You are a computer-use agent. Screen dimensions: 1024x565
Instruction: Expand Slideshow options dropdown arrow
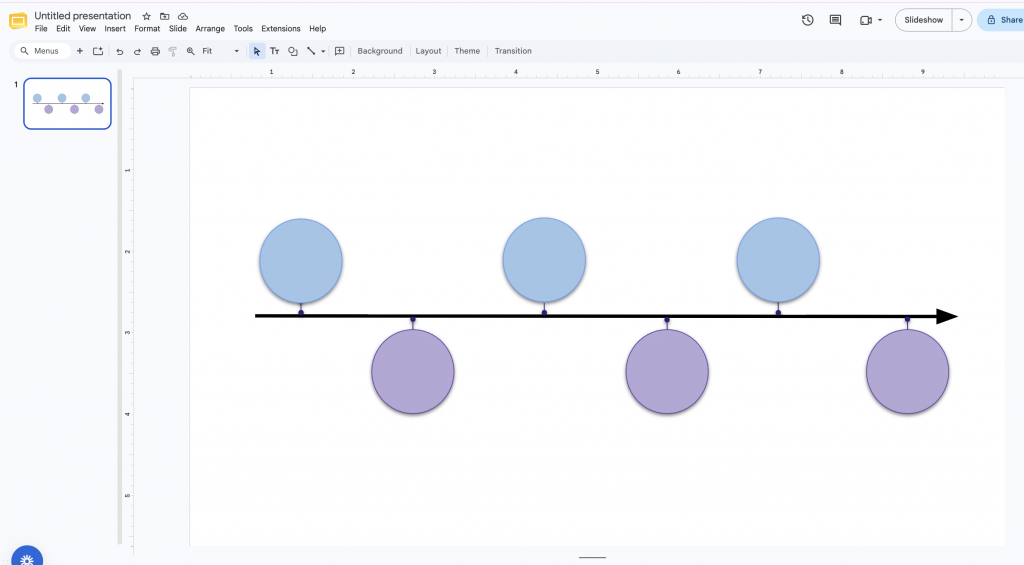[961, 20]
